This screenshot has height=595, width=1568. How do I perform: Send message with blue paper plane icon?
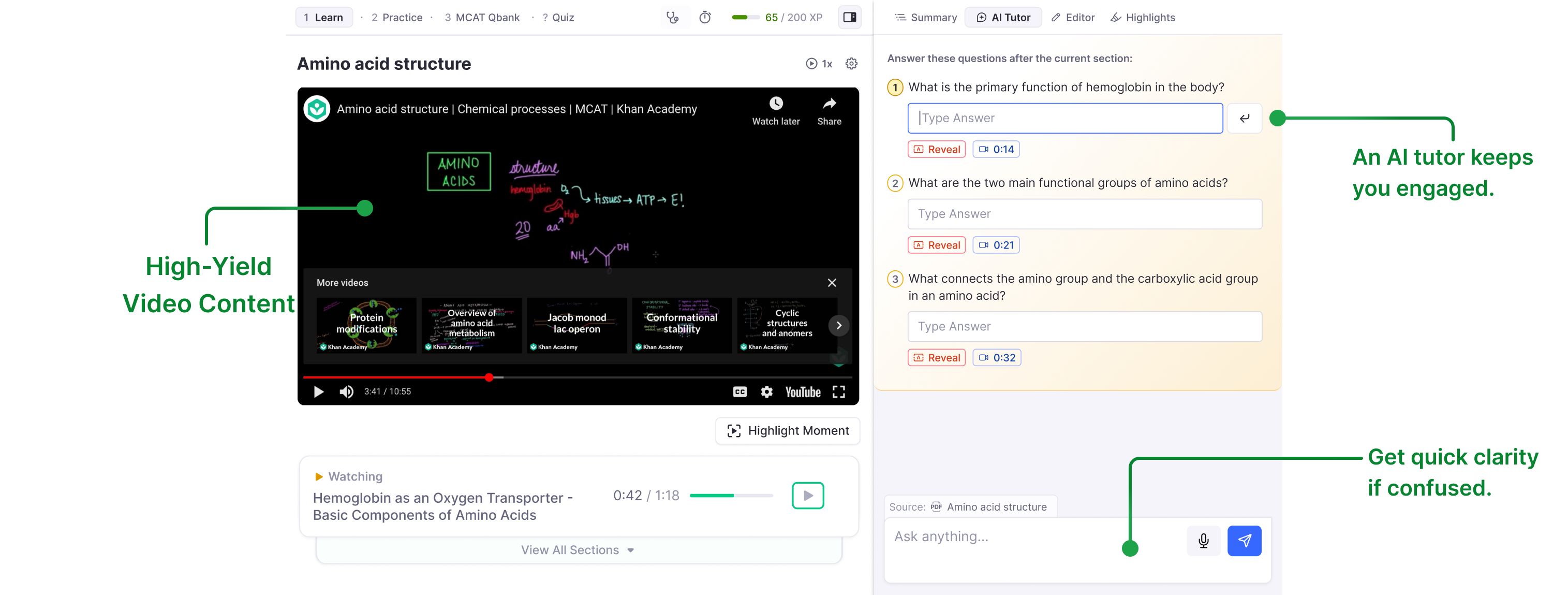click(1244, 541)
